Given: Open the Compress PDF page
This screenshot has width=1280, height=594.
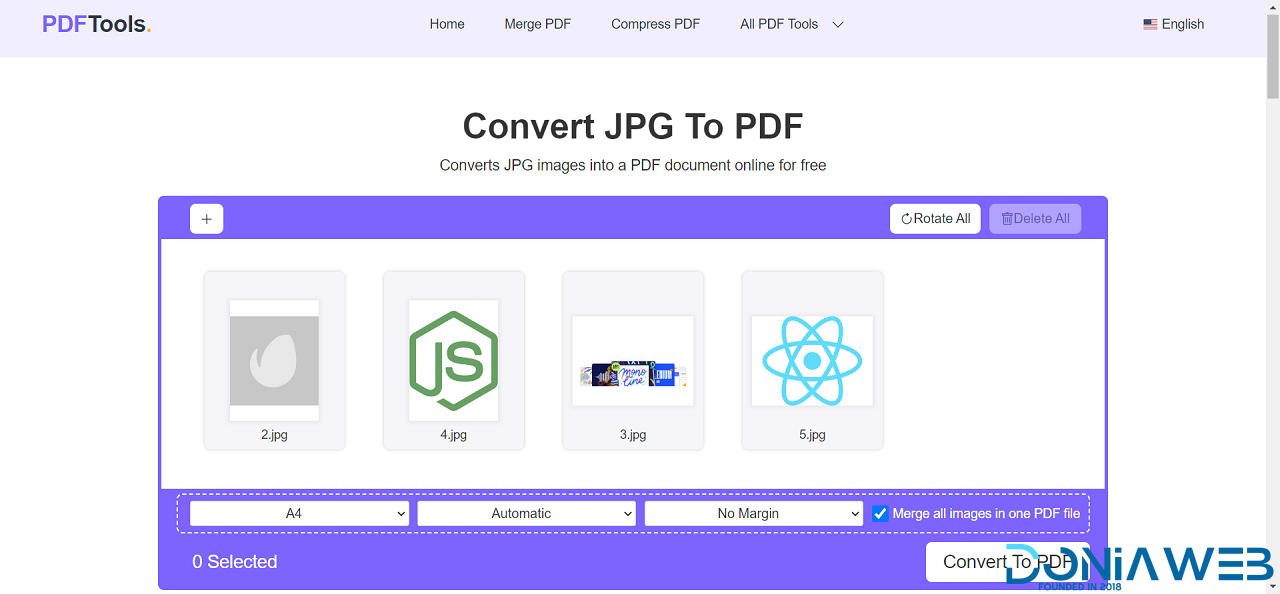Looking at the screenshot, I should pyautogui.click(x=655, y=25).
